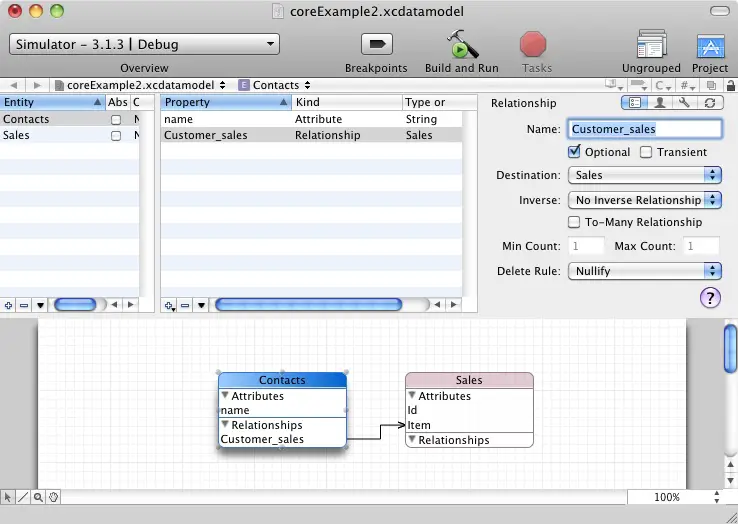The image size is (738, 524).
Task: Enable To-Many Relationship checkbox
Action: 574,222
